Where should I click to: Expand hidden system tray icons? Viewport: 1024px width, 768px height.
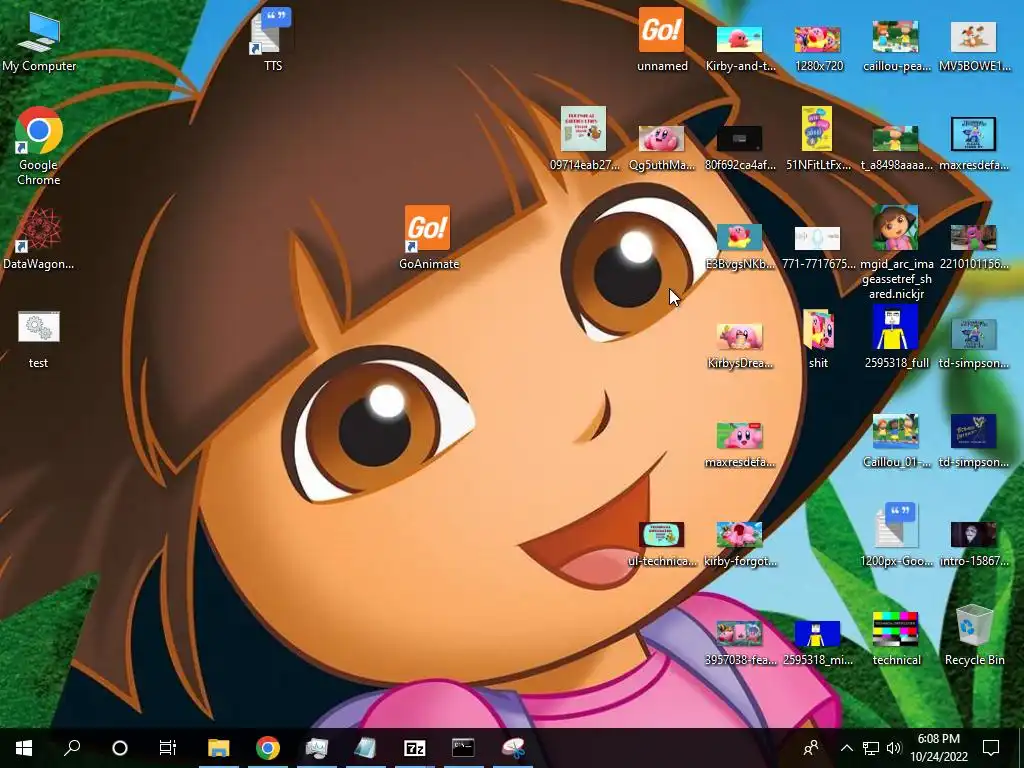[846, 748]
